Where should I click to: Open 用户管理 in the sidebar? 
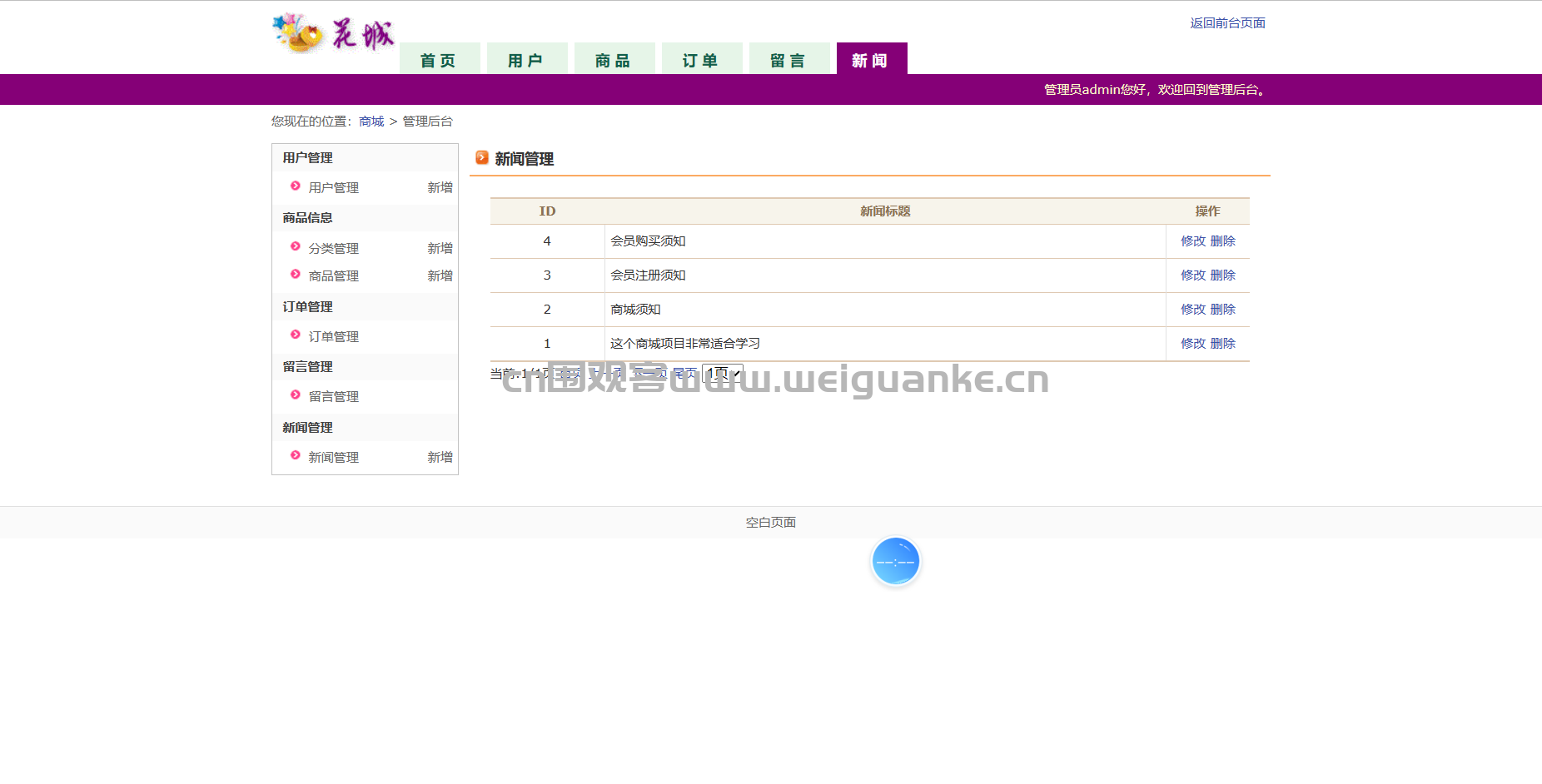click(x=334, y=188)
